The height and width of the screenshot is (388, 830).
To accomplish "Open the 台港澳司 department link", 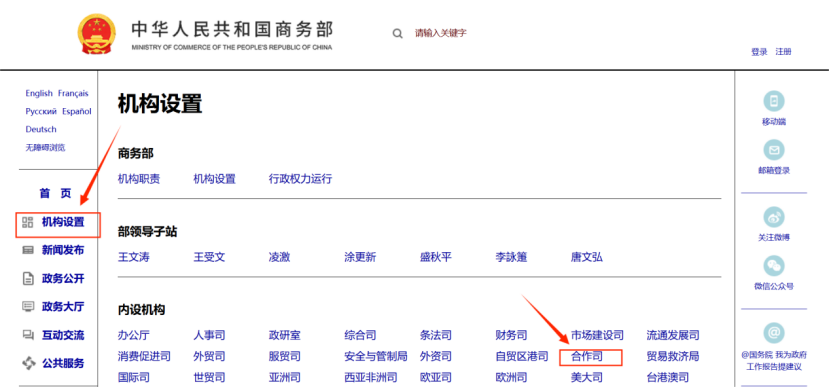I will [x=667, y=377].
